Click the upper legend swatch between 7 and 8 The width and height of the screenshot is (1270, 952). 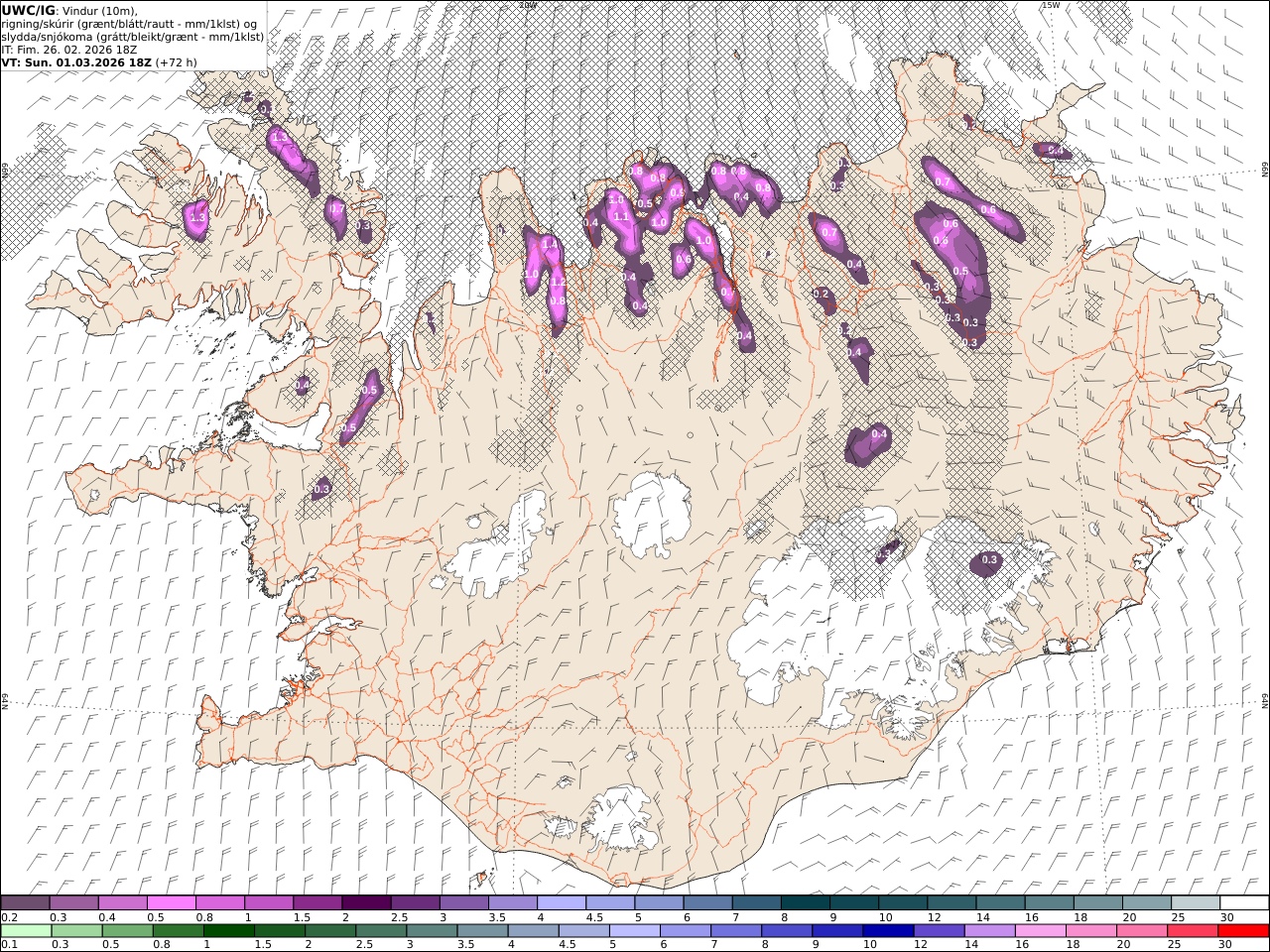pyautogui.click(x=755, y=902)
